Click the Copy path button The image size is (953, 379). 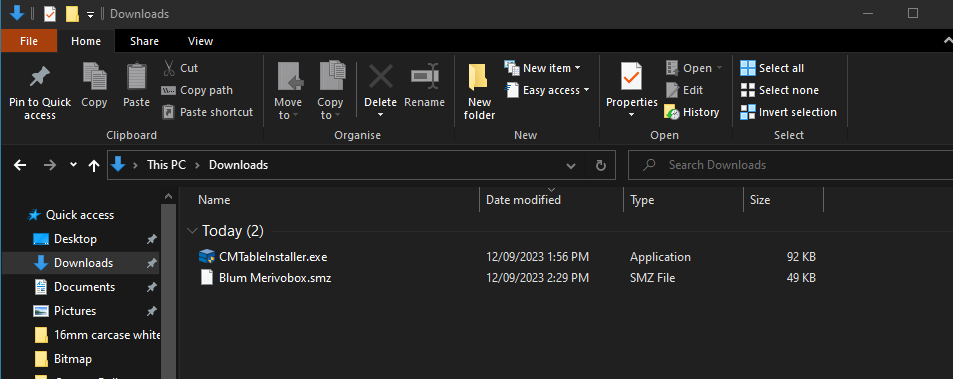tap(197, 90)
